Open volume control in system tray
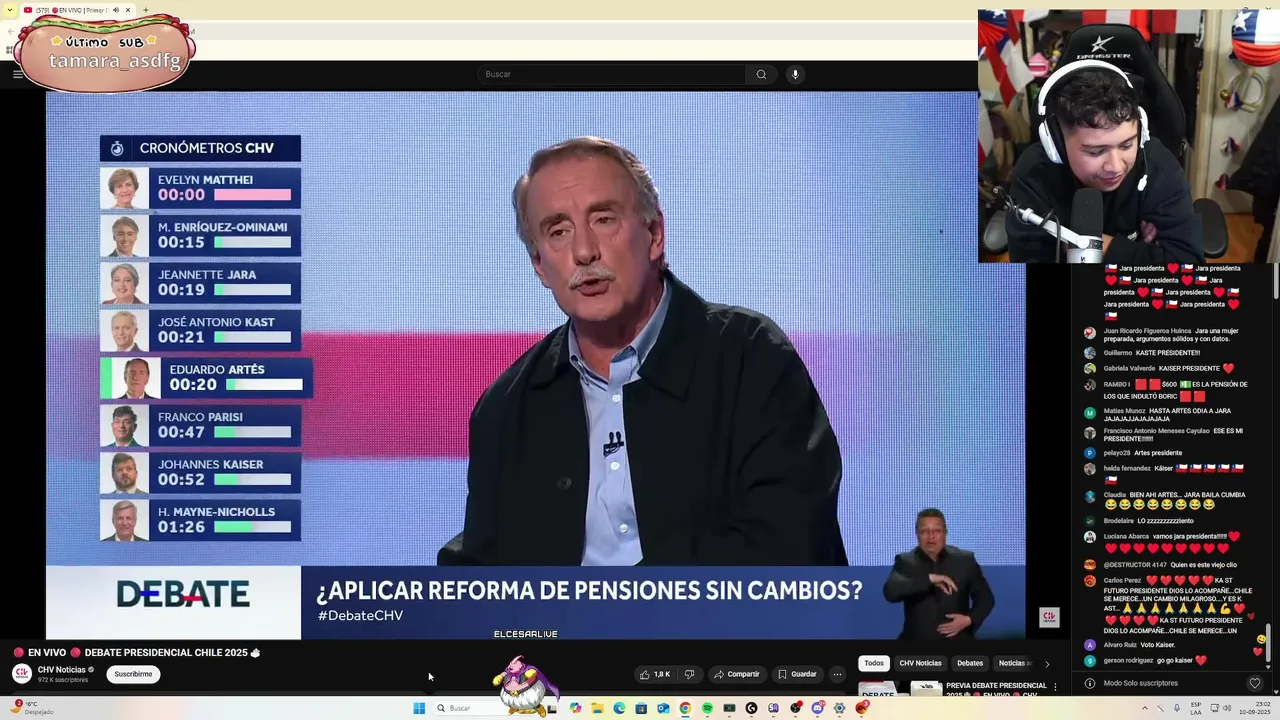This screenshot has height=720, width=1280. 1229,708
